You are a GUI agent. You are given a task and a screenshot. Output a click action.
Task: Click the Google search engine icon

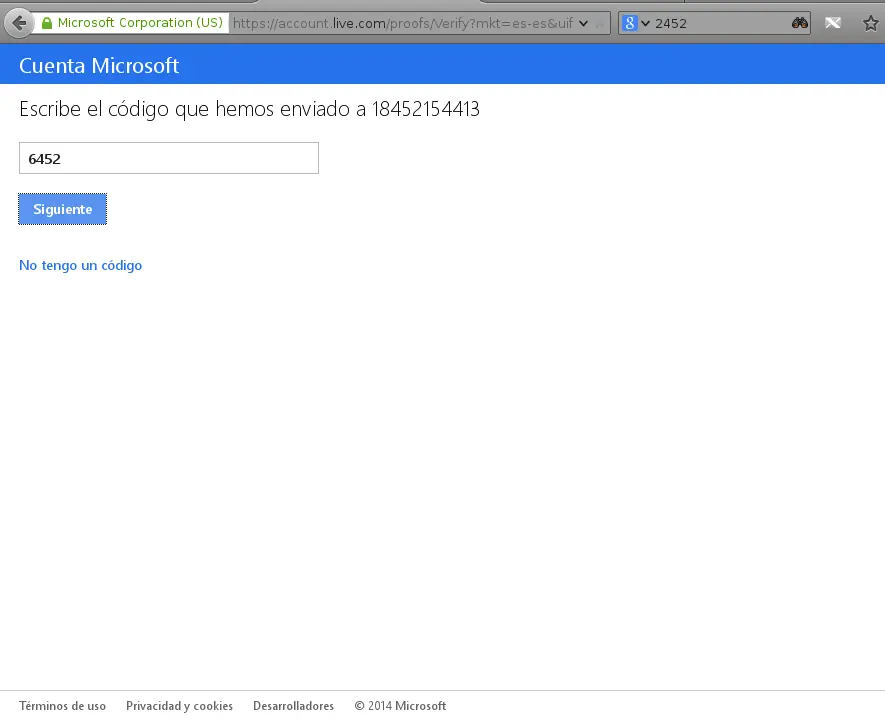pos(629,23)
